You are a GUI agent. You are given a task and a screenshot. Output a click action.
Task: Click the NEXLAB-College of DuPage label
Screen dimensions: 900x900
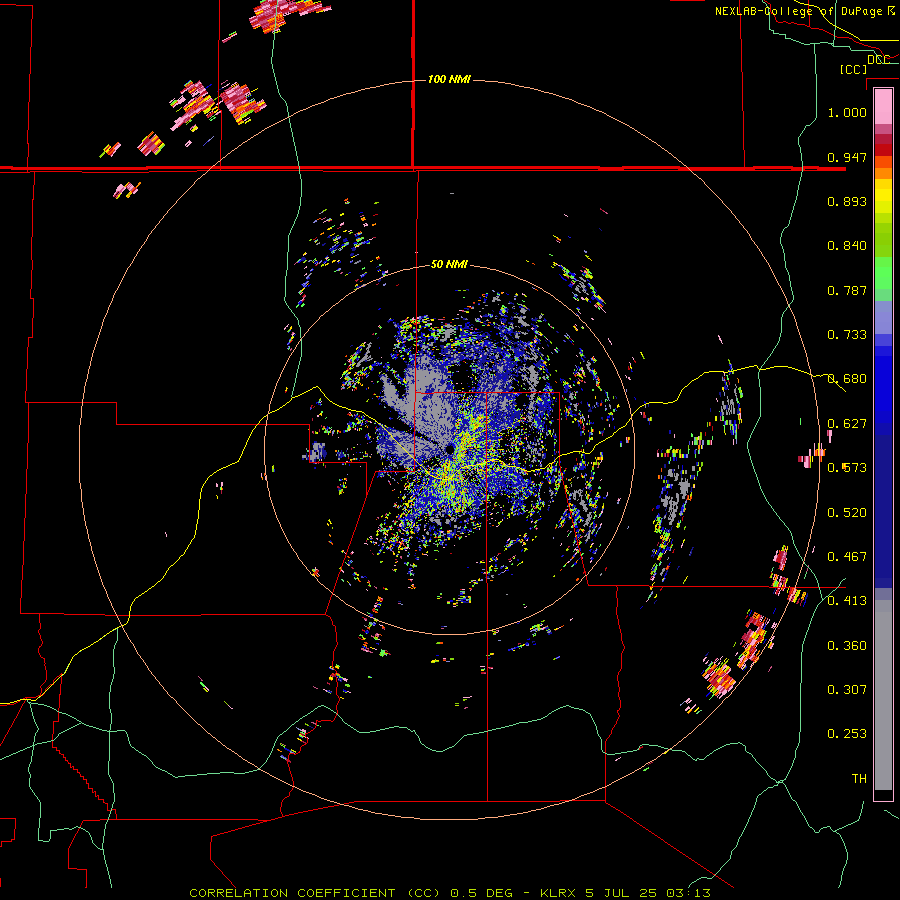804,11
